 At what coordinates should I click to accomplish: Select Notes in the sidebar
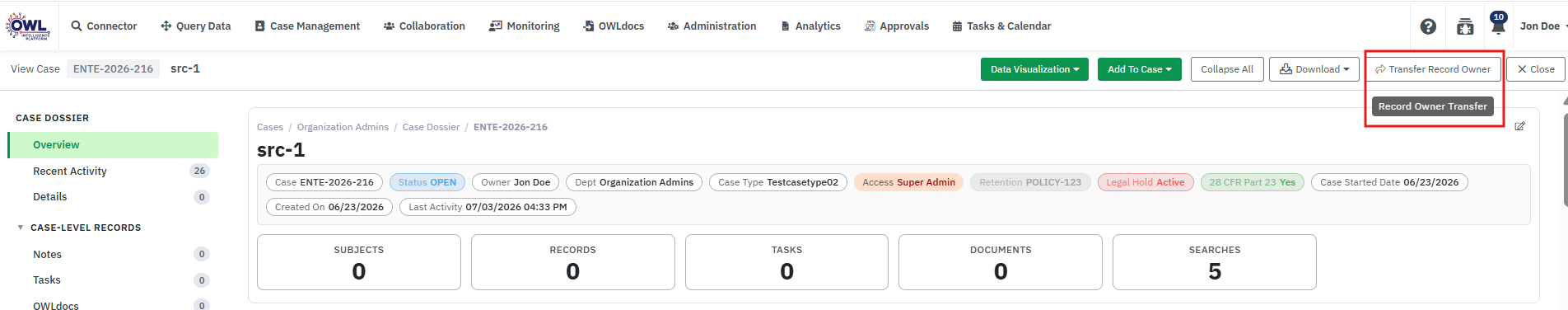[x=113, y=255]
